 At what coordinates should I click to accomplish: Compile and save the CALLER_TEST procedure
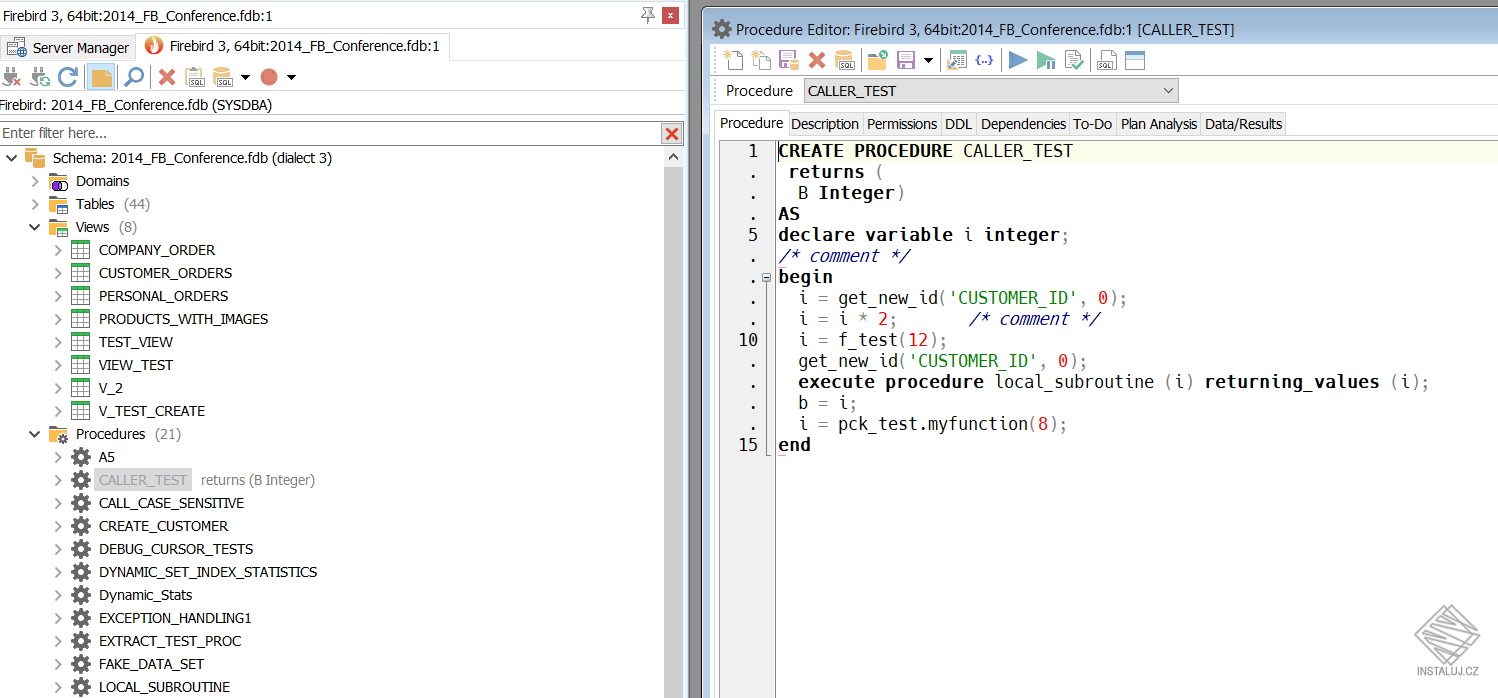788,60
